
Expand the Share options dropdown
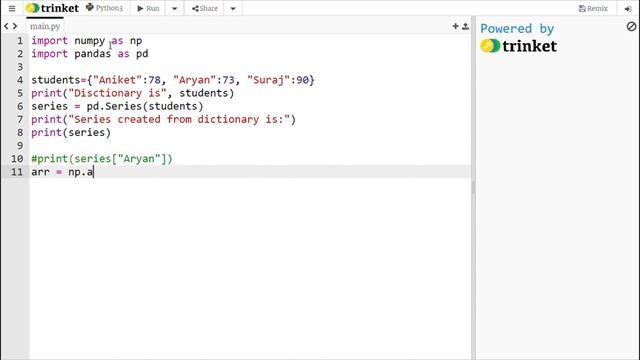click(x=233, y=8)
